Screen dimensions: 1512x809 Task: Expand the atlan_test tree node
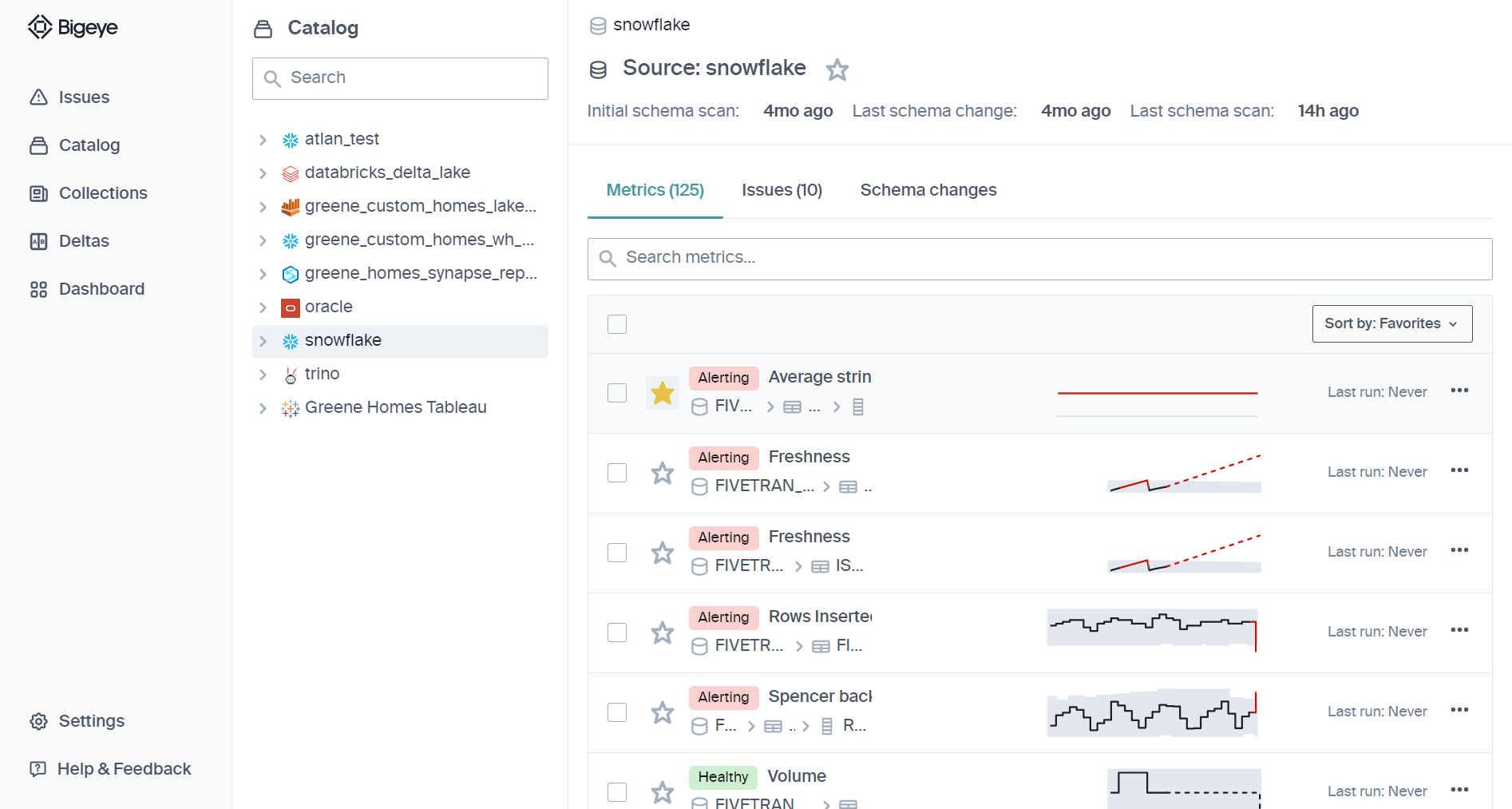pos(263,140)
